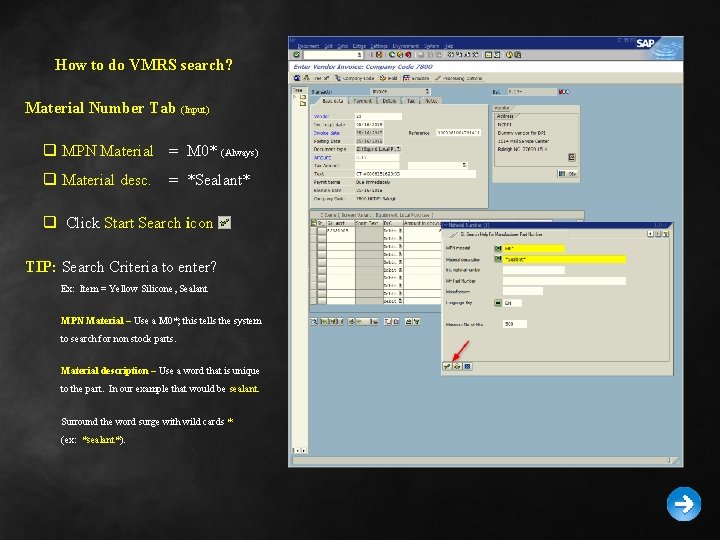Open the Help menu

449,46
